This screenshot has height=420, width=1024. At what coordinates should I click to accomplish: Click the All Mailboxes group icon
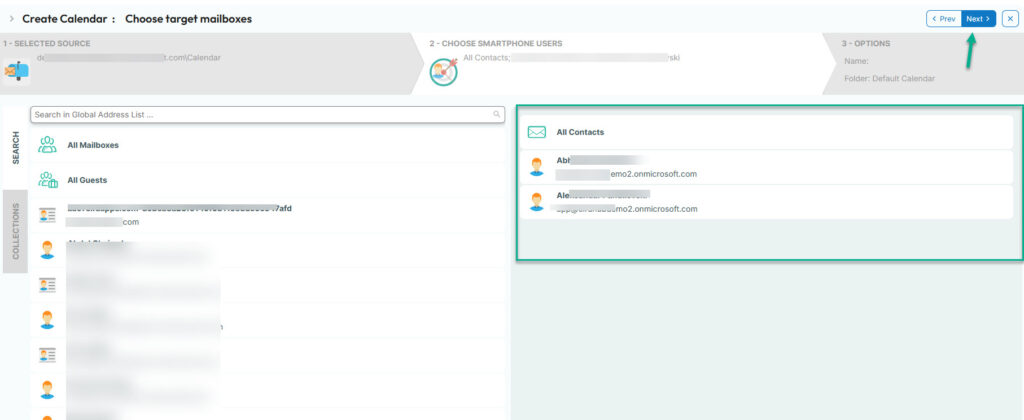[47, 145]
